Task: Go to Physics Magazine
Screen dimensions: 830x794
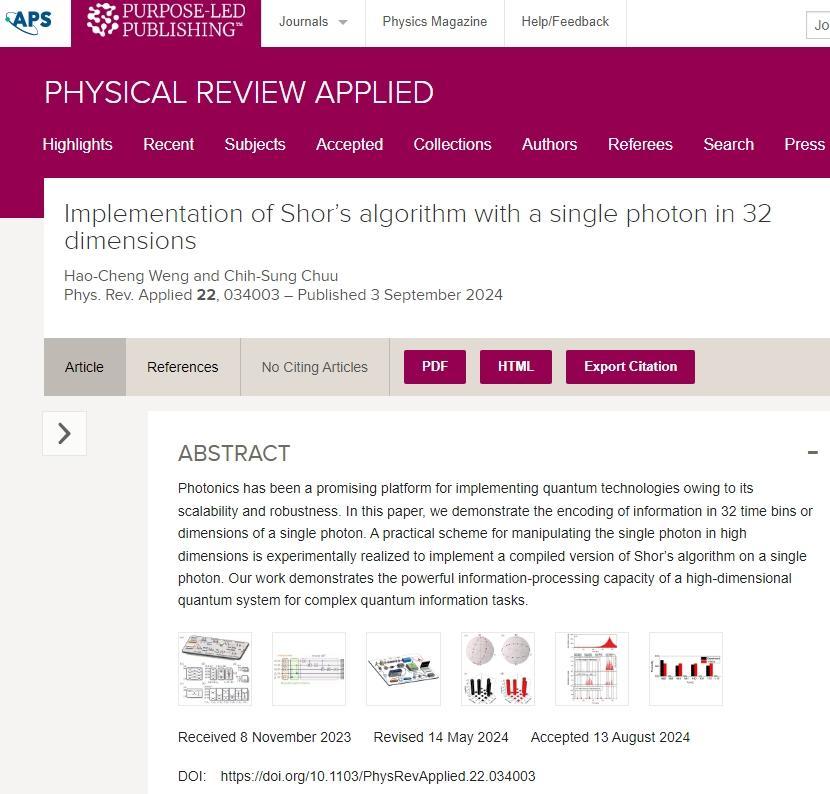Action: point(435,22)
